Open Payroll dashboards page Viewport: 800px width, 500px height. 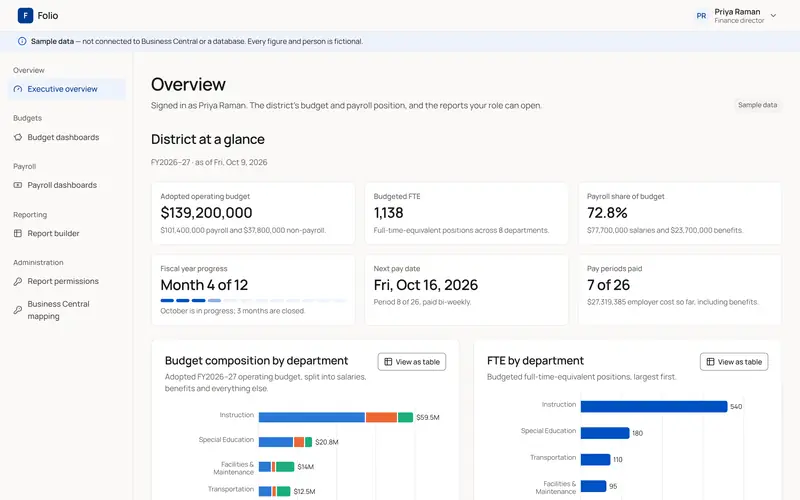(67, 185)
